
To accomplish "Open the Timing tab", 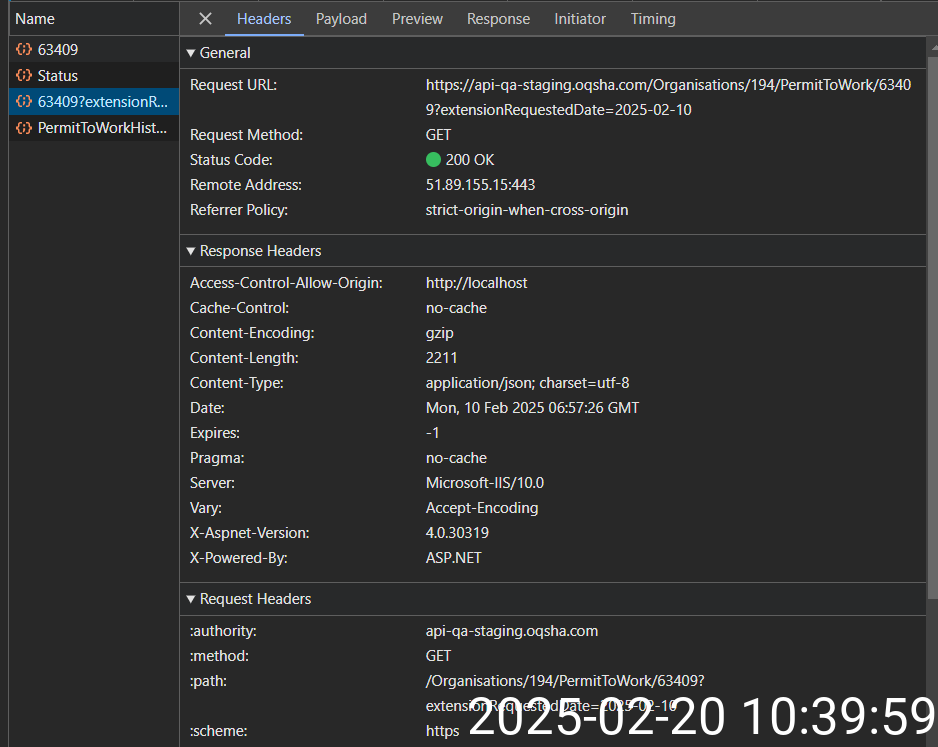I will point(653,19).
